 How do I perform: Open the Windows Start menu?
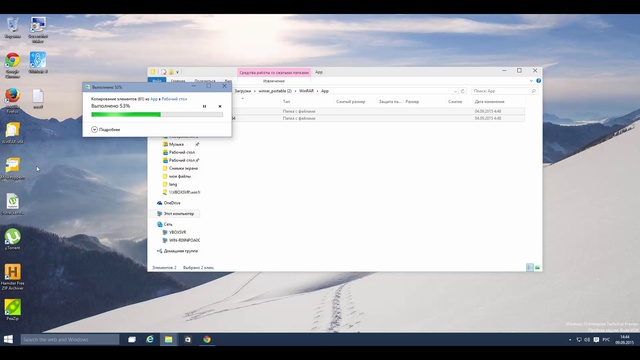tap(8, 339)
